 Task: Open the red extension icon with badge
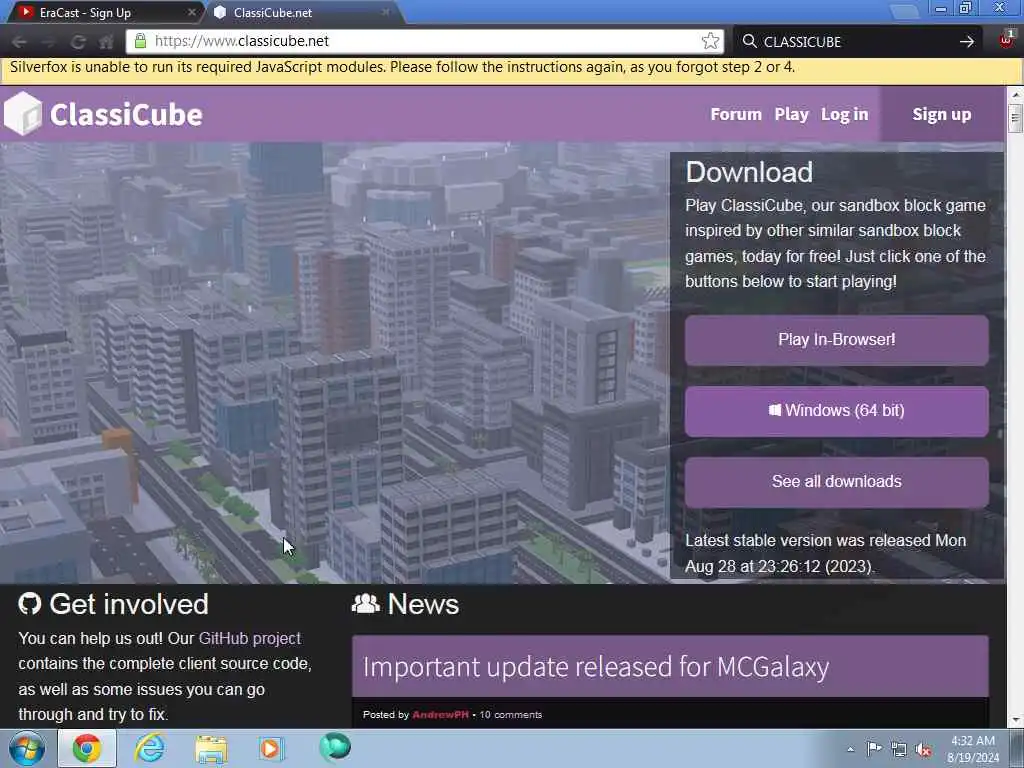pos(1006,39)
